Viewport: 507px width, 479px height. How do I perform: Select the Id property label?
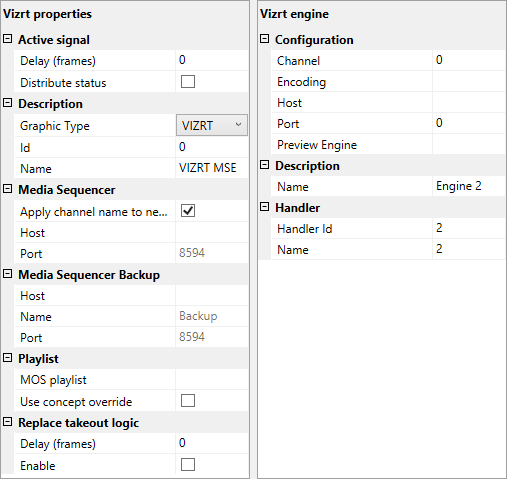pyautogui.click(x=25, y=148)
